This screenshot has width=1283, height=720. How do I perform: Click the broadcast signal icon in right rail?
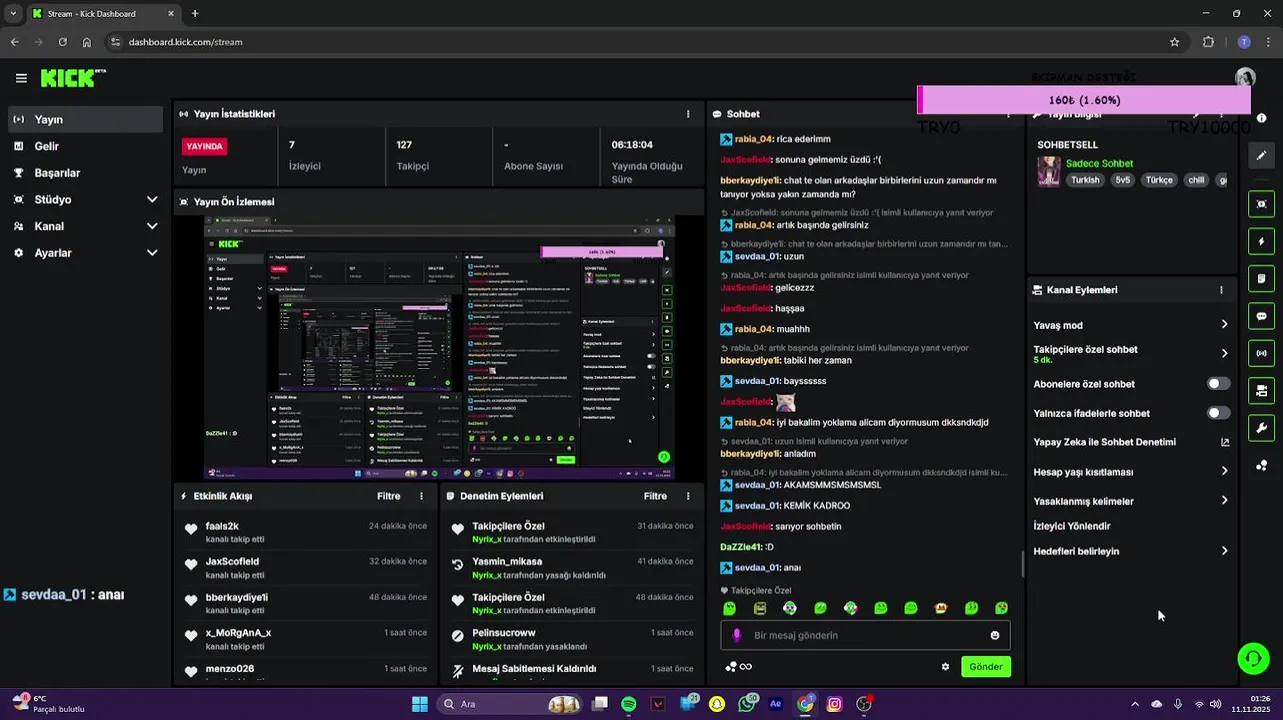click(1262, 353)
